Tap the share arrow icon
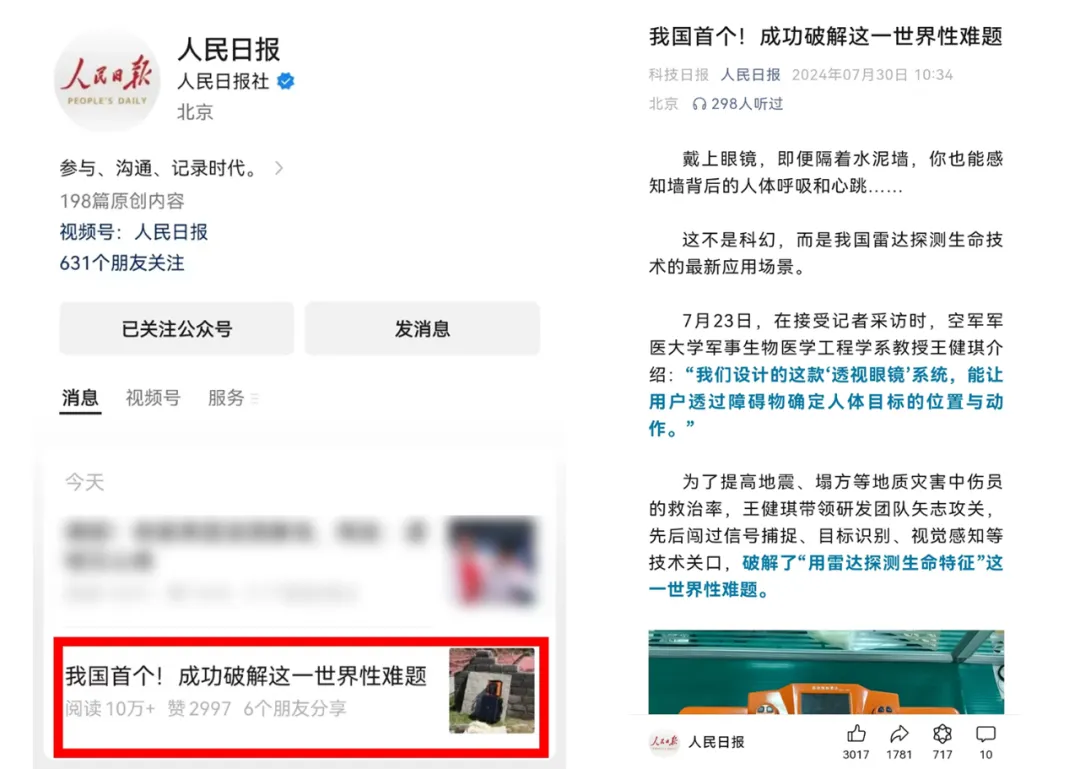The image size is (1080, 770). (899, 734)
